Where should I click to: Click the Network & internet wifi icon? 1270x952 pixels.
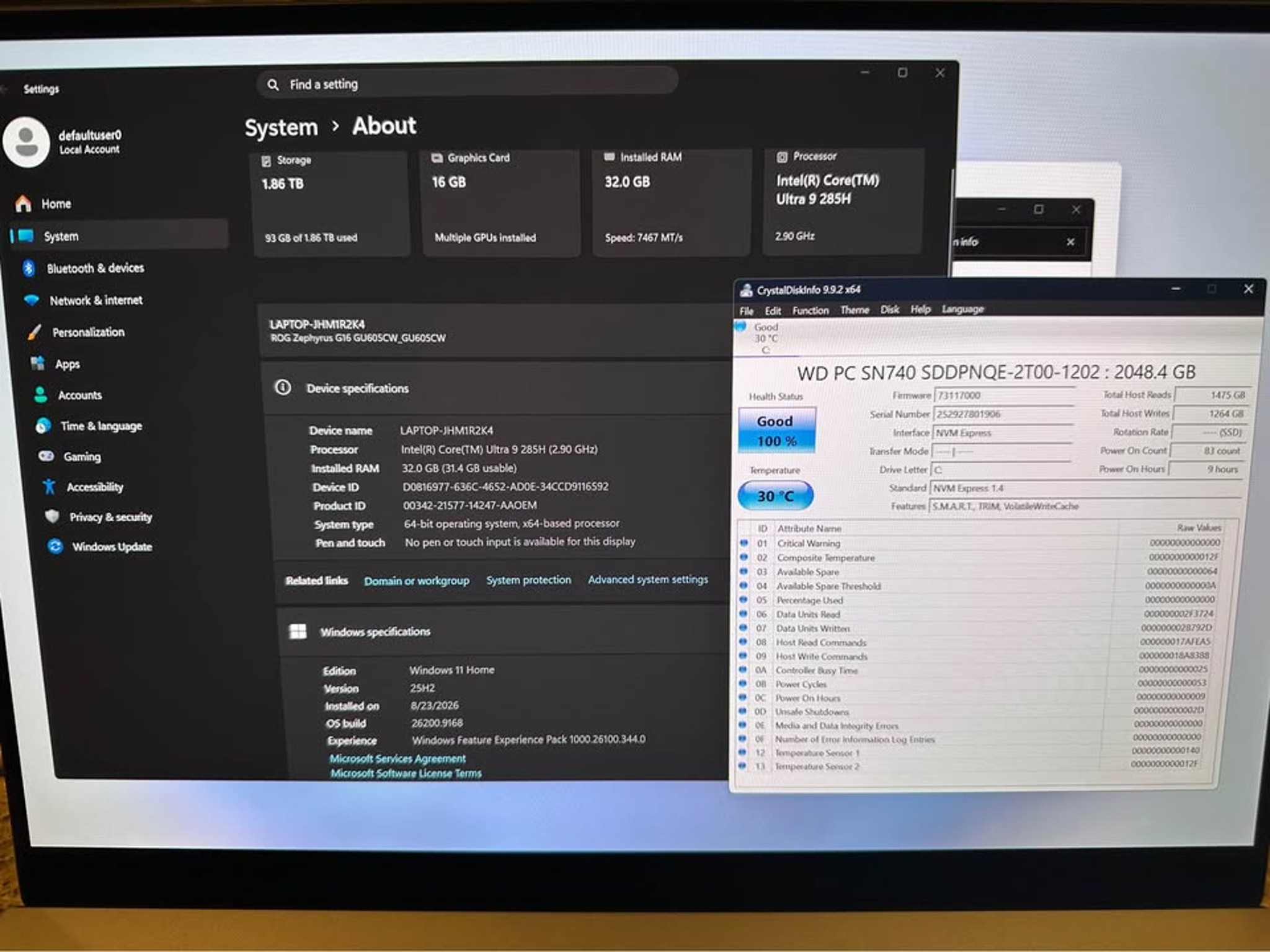point(31,300)
